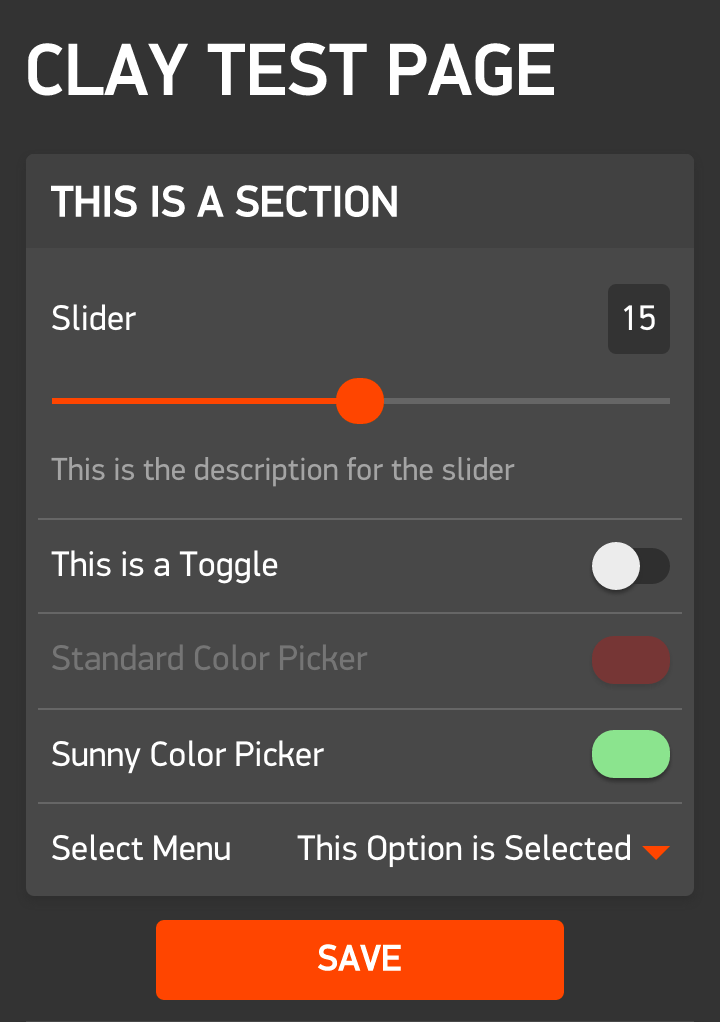Click the slider description text
720x1022 pixels.
pos(283,469)
